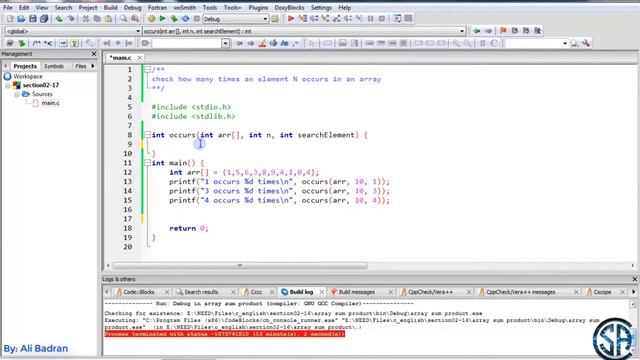
Task: Jump back using the green left arrow
Action: coord(476,31)
